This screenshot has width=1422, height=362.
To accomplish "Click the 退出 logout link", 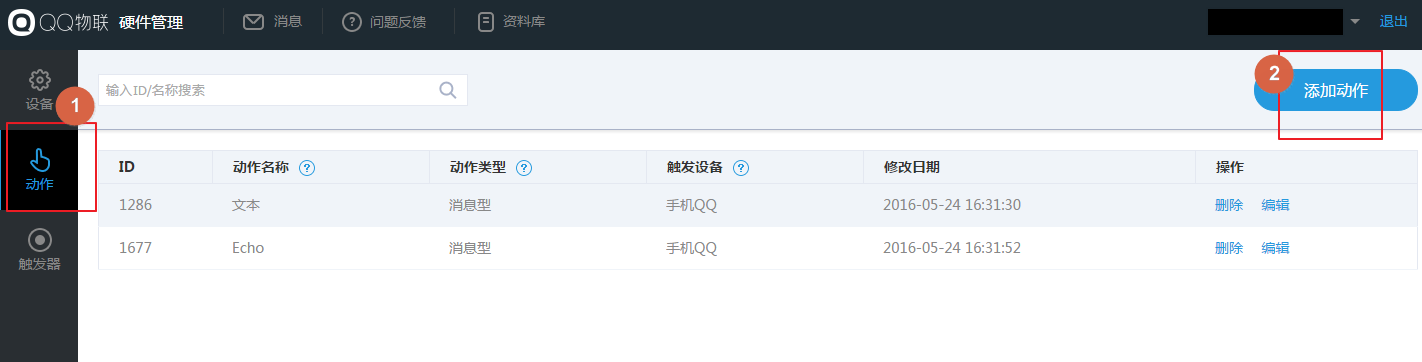I will (x=1394, y=21).
